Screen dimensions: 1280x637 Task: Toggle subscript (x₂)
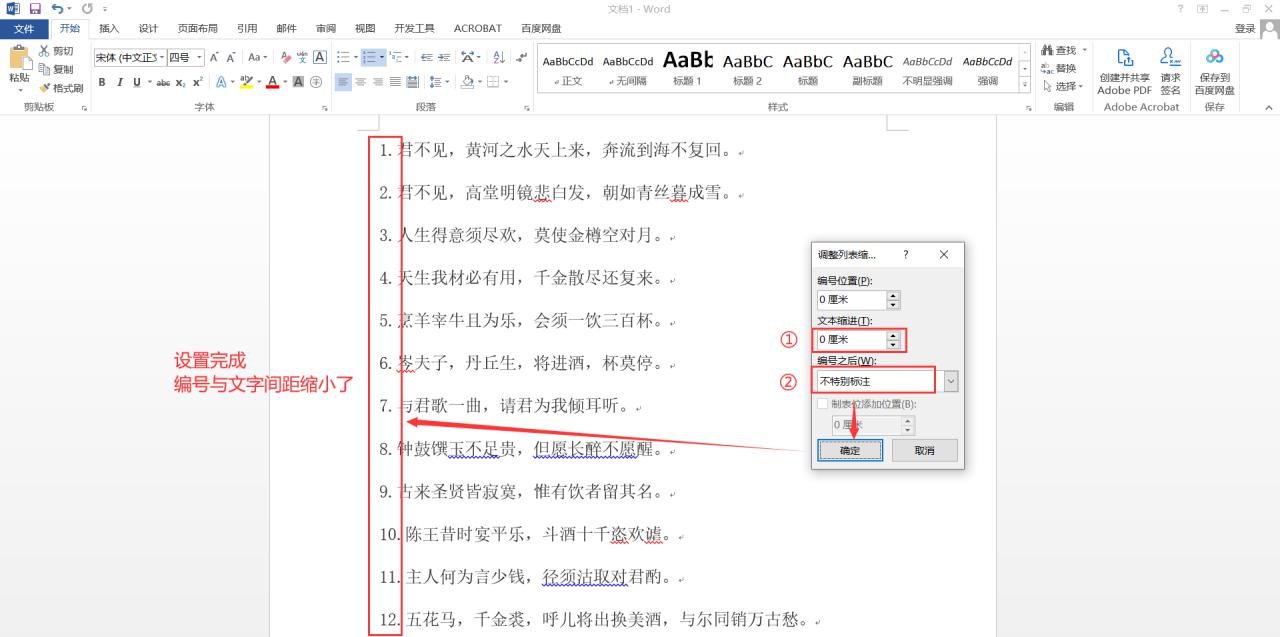[181, 82]
